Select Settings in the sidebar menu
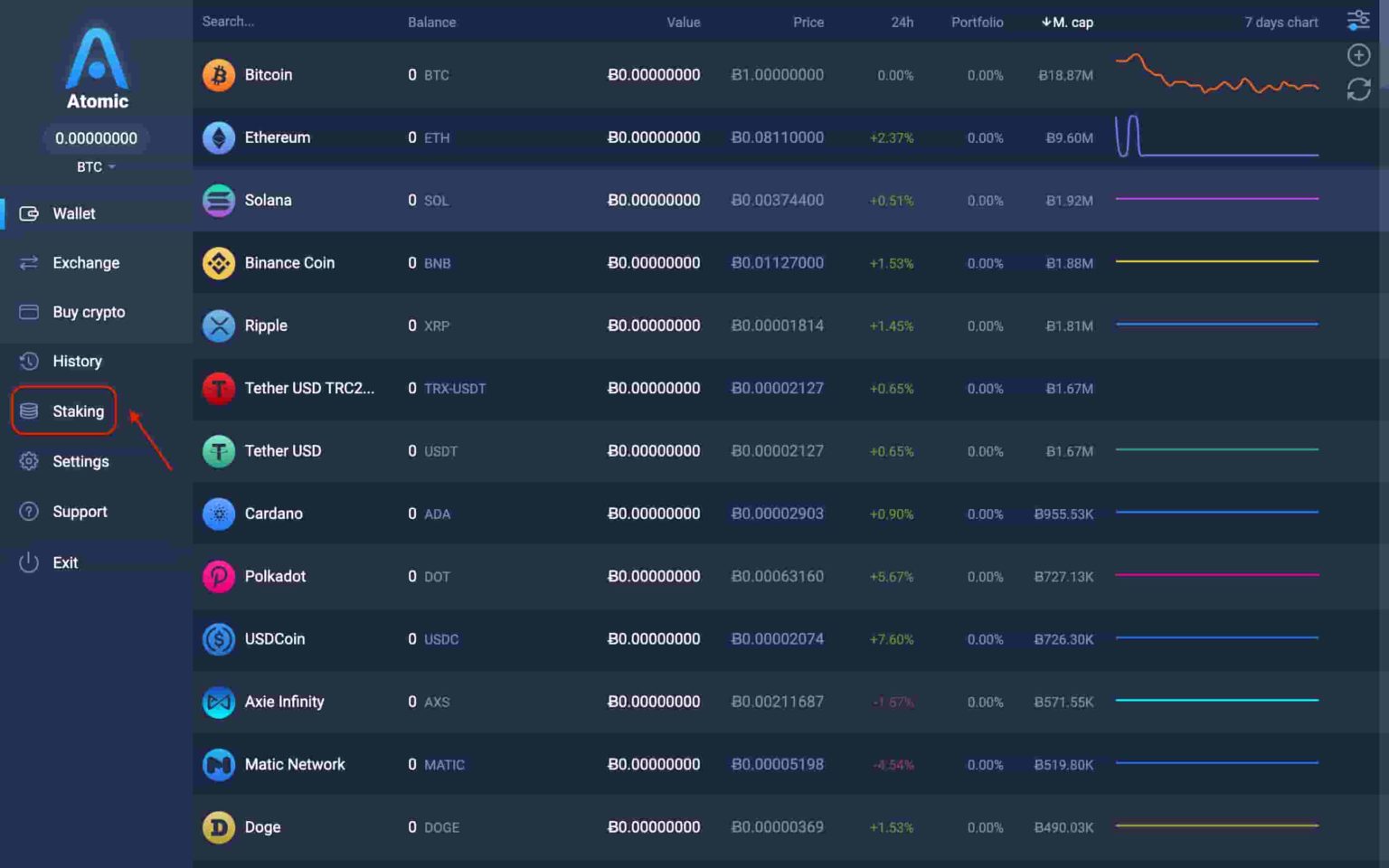 pyautogui.click(x=80, y=461)
